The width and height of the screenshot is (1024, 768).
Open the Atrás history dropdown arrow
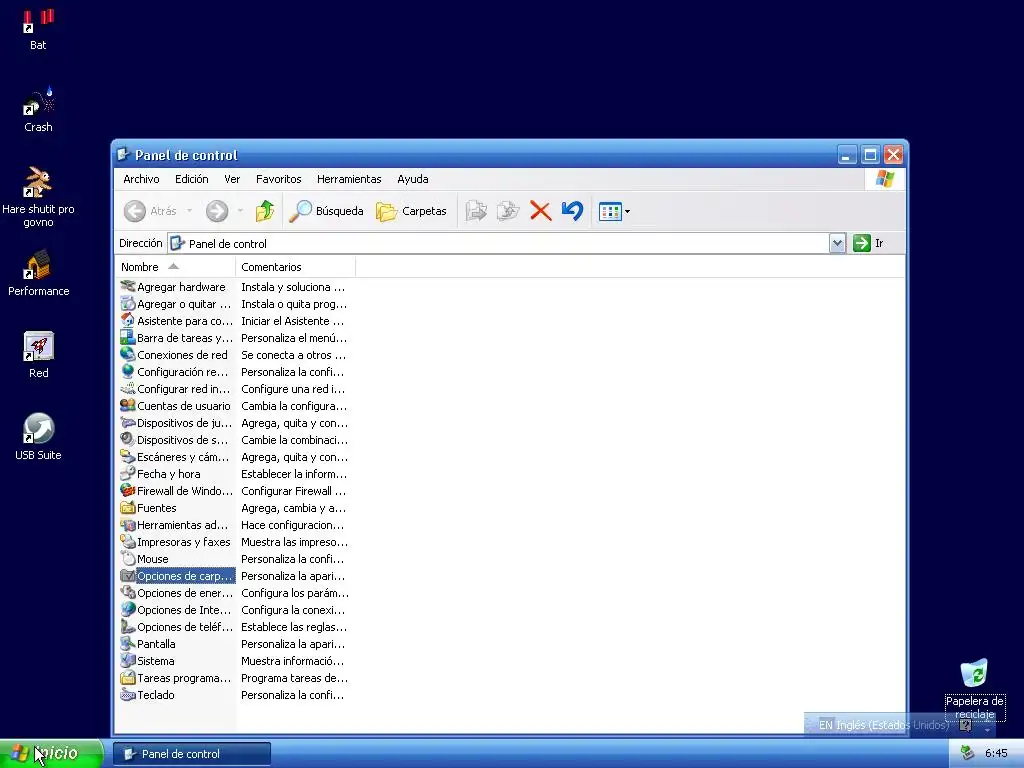(189, 210)
